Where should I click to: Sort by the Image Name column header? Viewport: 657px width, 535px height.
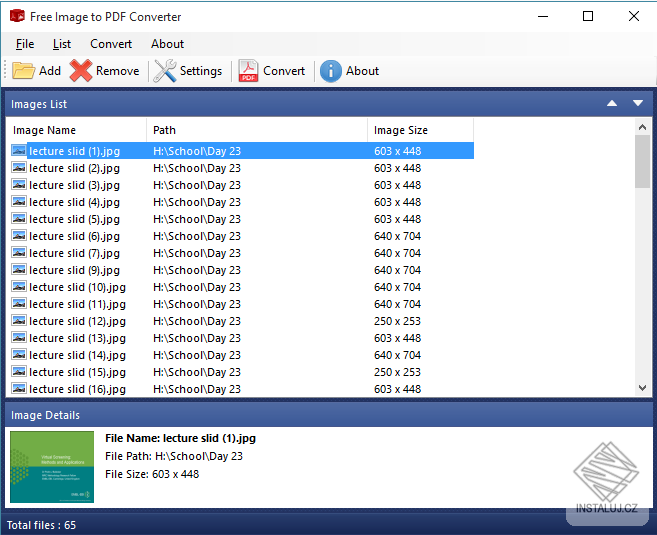(x=76, y=130)
